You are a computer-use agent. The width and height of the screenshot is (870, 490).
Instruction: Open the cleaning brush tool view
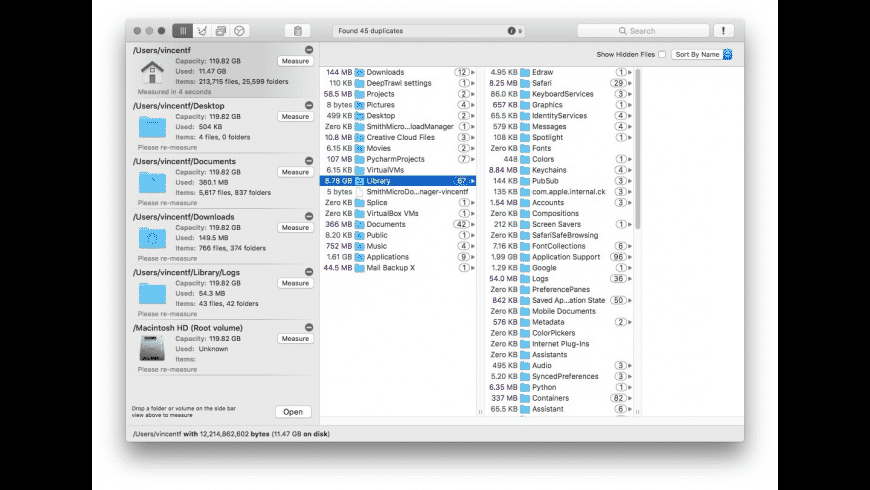202,31
